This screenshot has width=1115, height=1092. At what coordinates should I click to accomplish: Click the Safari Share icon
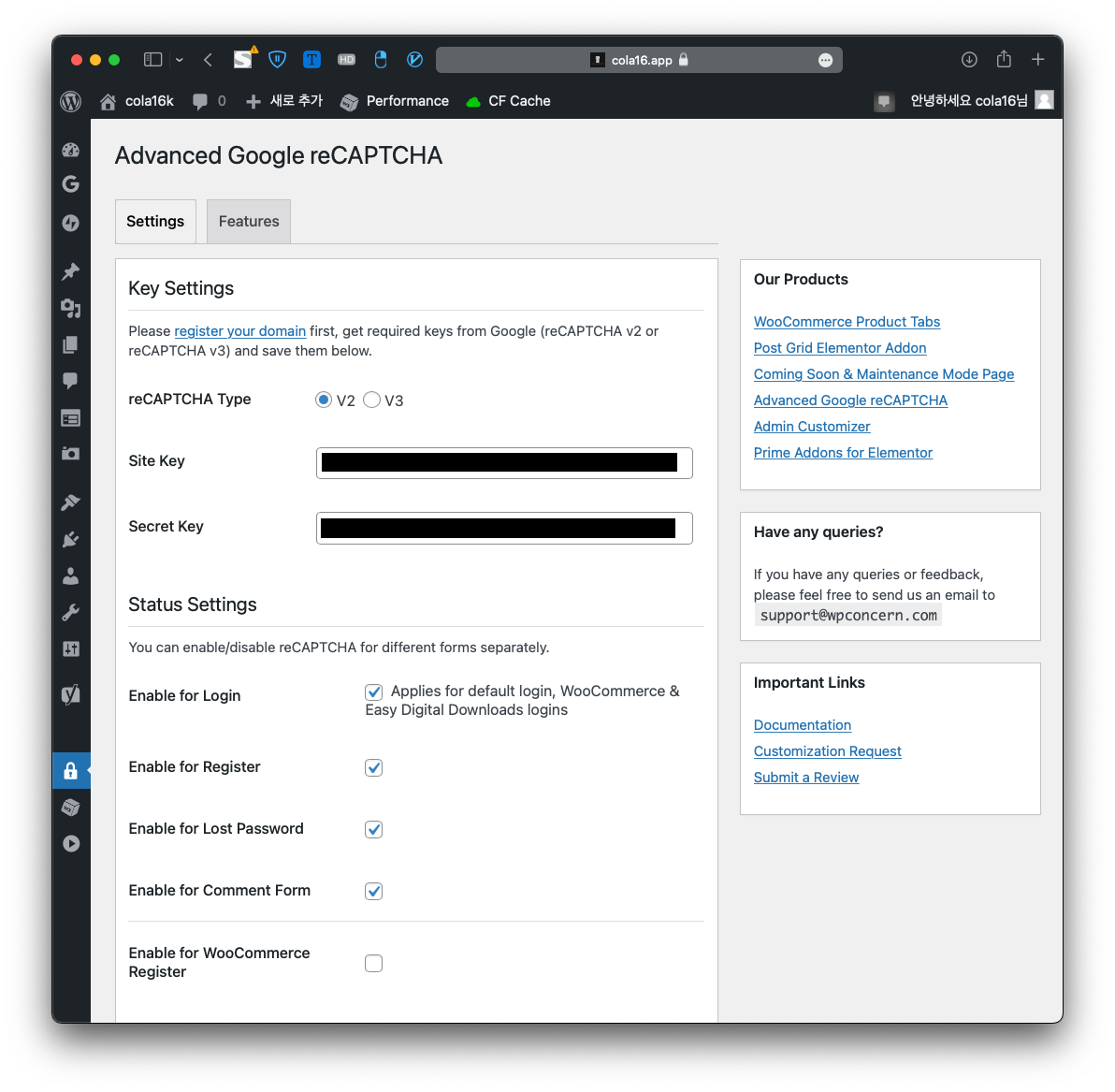pyautogui.click(x=1004, y=60)
